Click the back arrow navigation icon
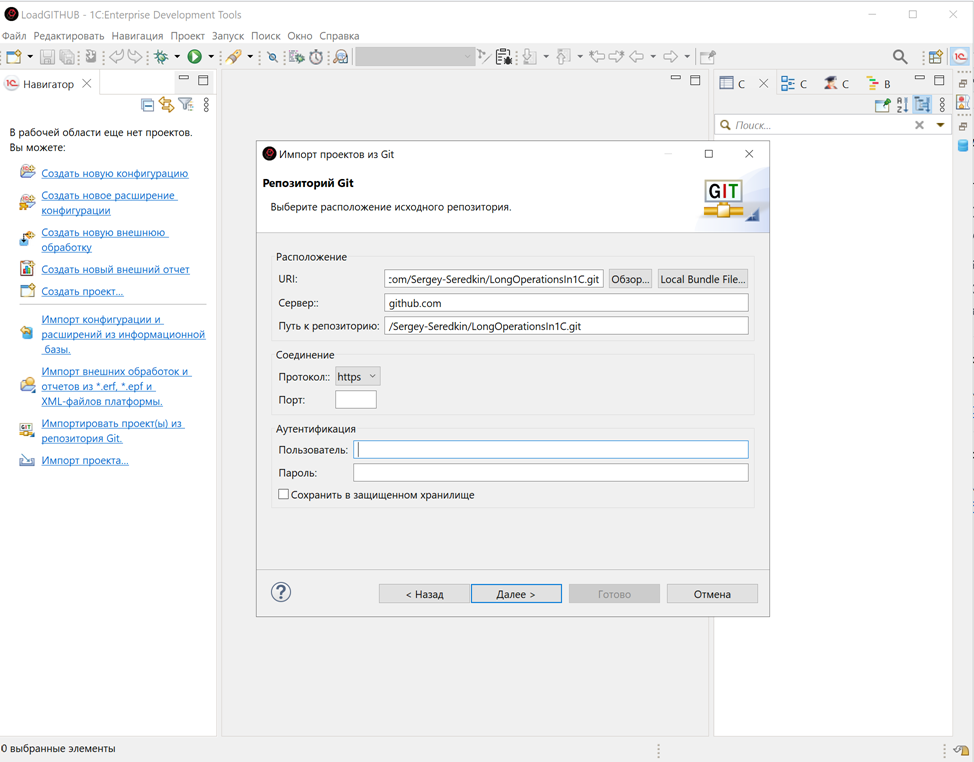974x762 pixels. click(x=637, y=57)
